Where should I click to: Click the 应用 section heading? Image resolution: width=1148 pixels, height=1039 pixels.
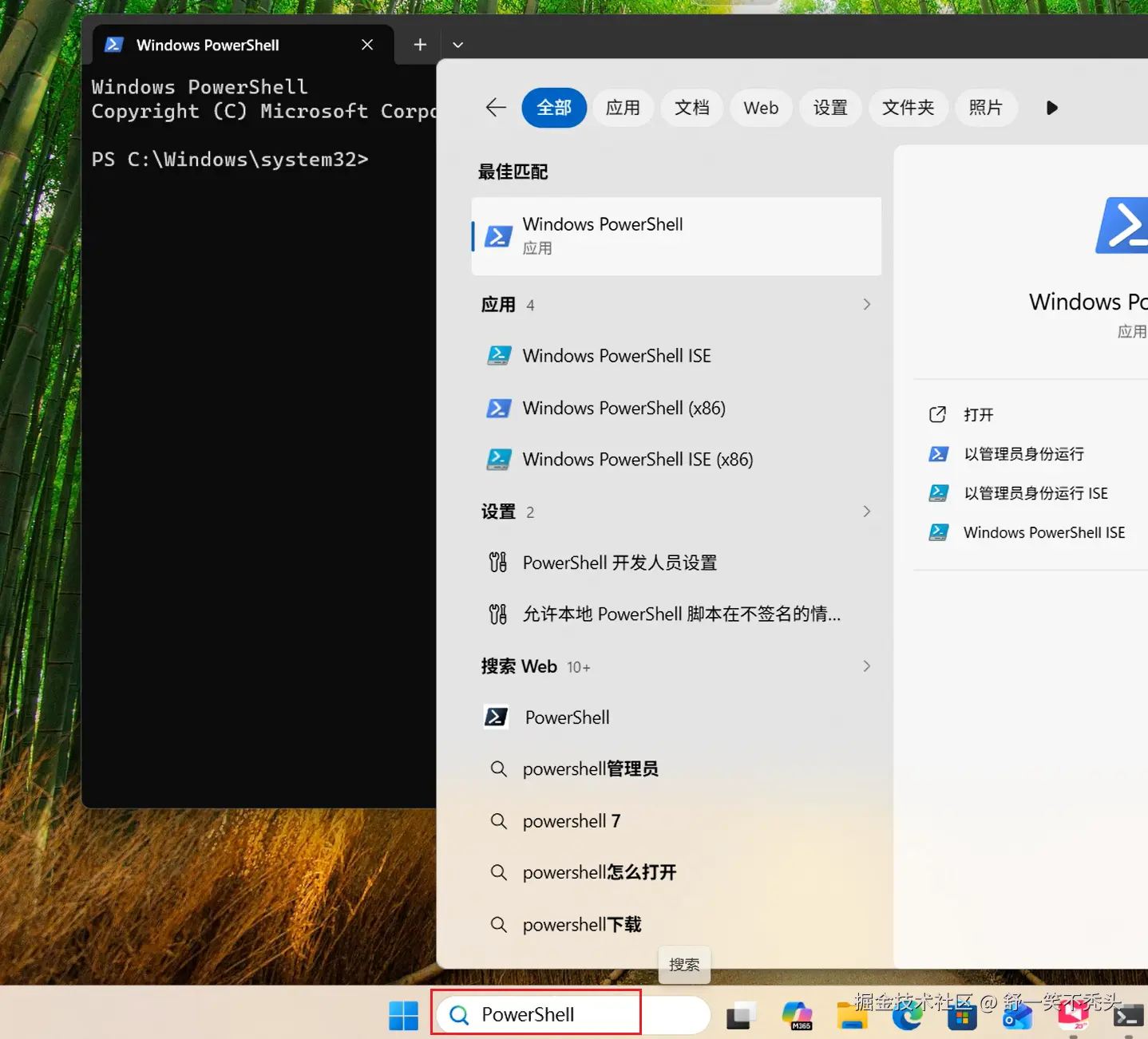[498, 304]
